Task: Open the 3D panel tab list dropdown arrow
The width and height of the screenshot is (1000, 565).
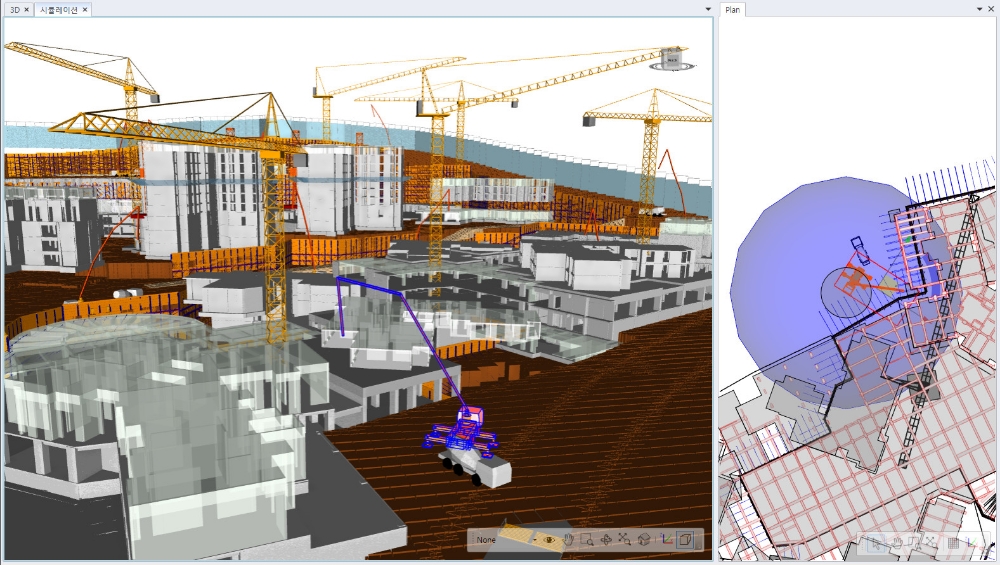Action: [708, 9]
